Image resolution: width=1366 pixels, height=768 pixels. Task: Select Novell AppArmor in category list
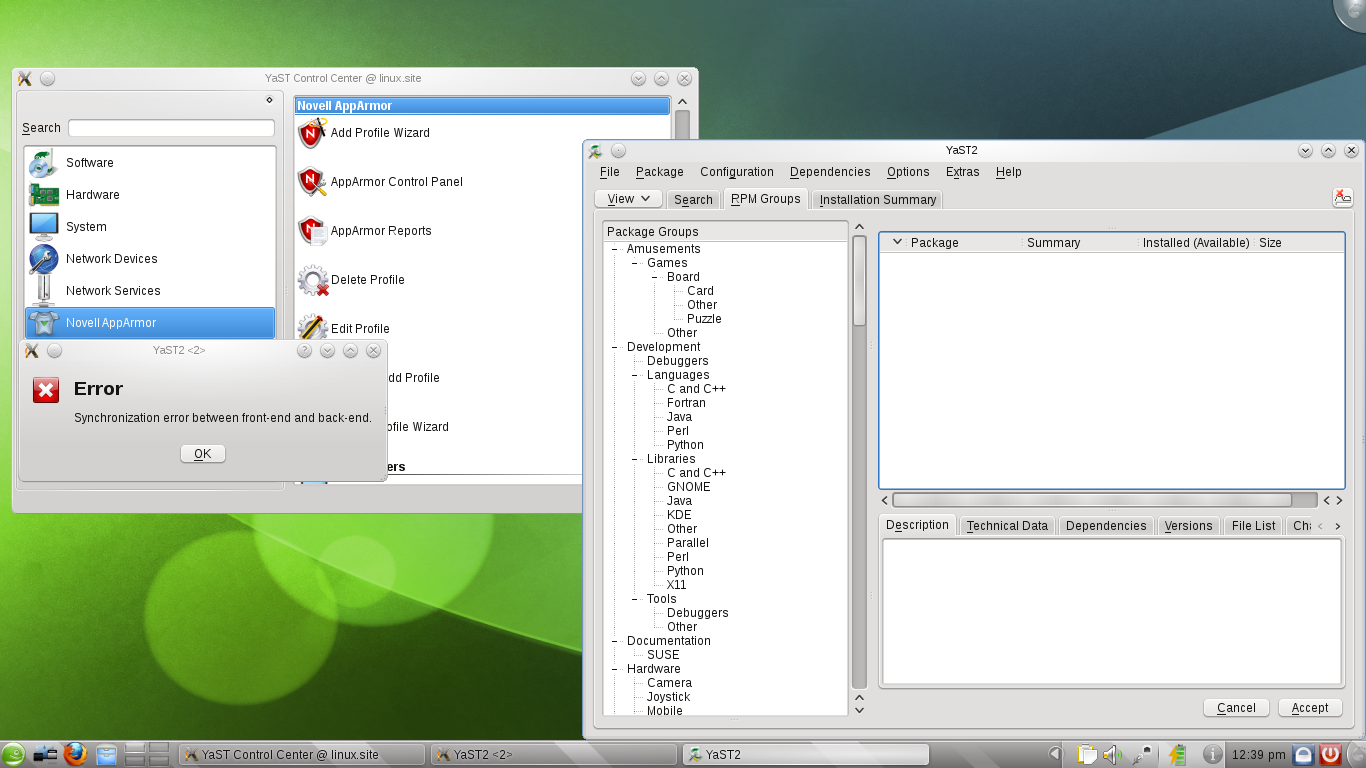click(x=150, y=323)
